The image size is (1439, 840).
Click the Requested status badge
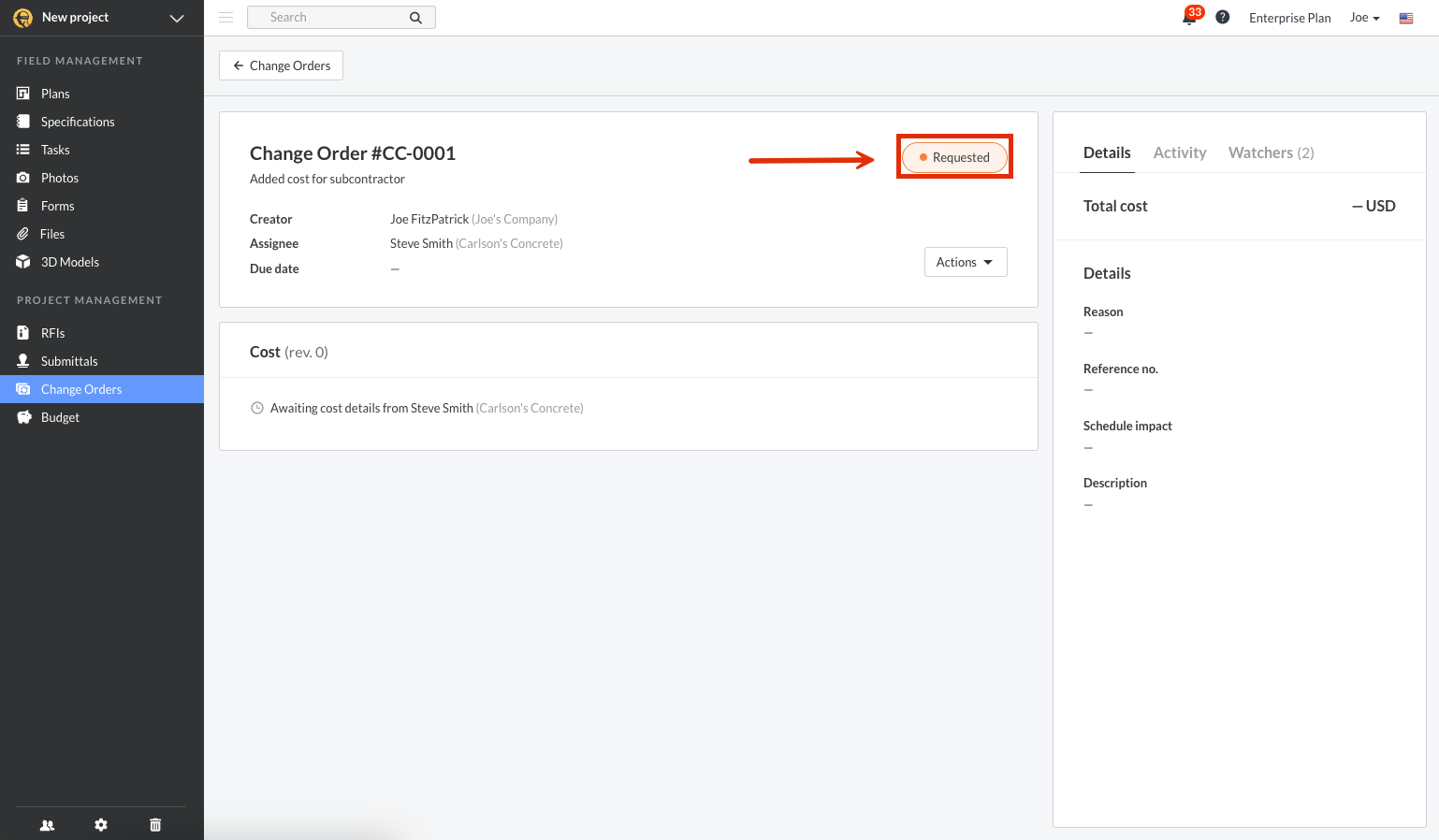point(954,157)
